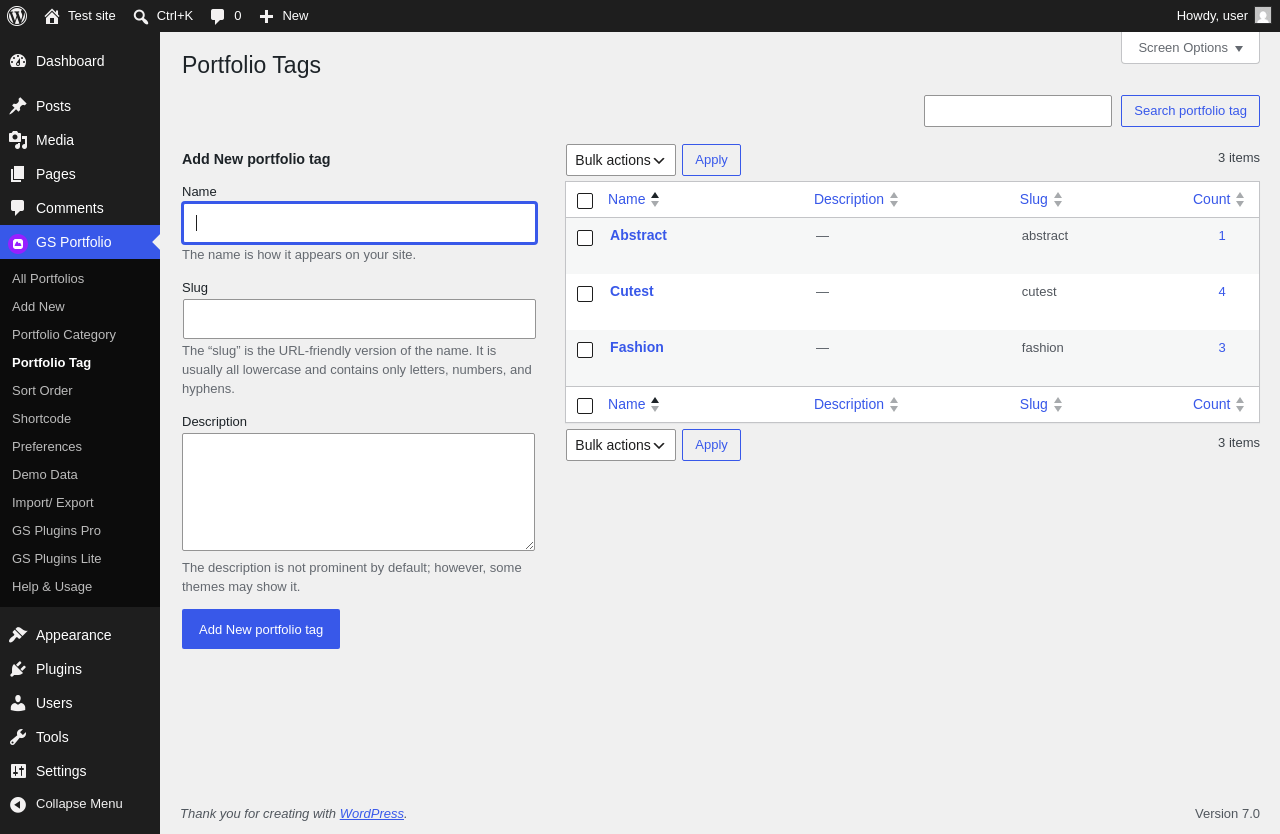Tick the select-all checkbox in table footer
Image resolution: width=1280 pixels, height=834 pixels.
click(x=585, y=406)
